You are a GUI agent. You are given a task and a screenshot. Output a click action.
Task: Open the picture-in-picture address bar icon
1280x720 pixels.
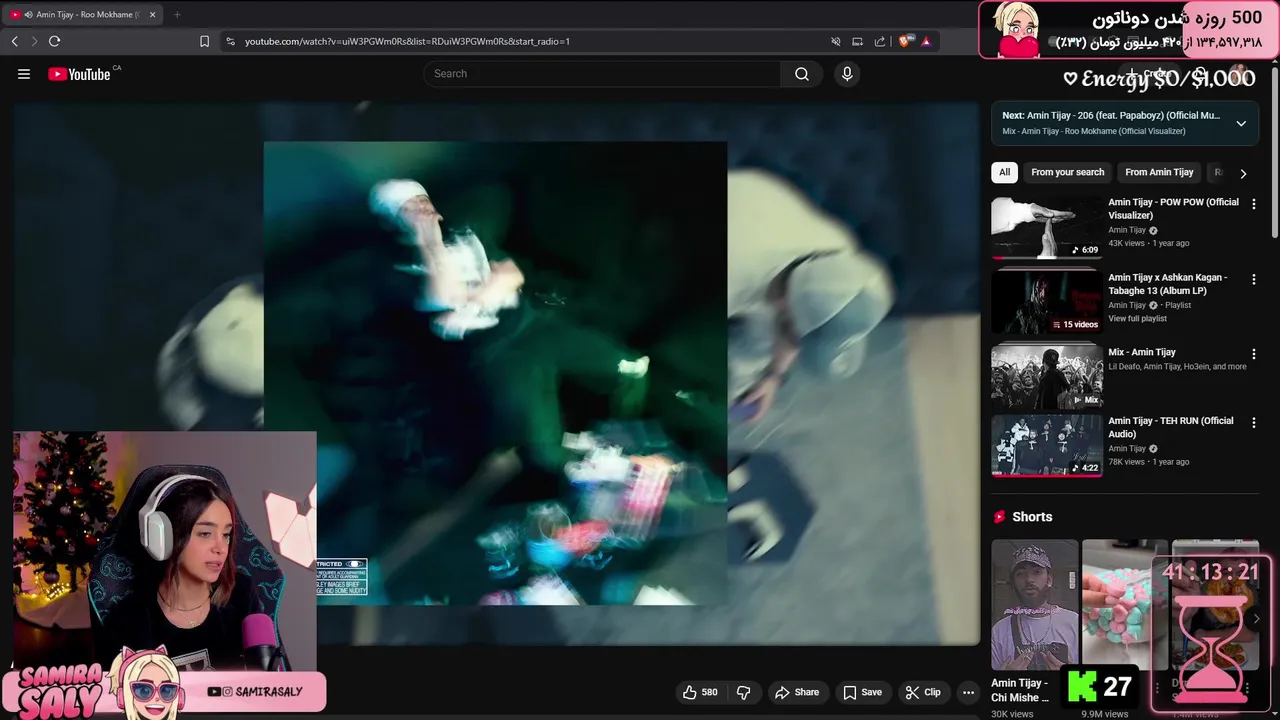(x=857, y=41)
